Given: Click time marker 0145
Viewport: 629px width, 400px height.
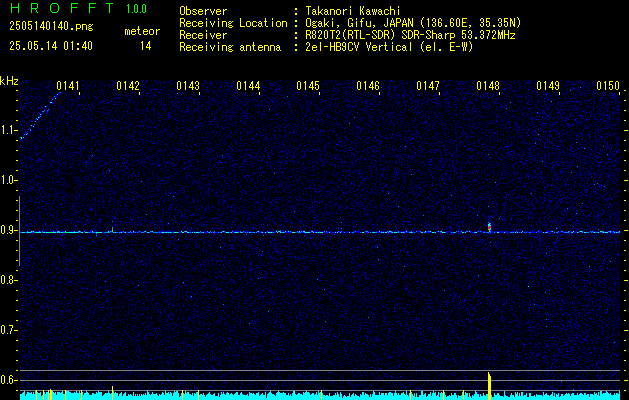Looking at the screenshot, I should (308, 86).
